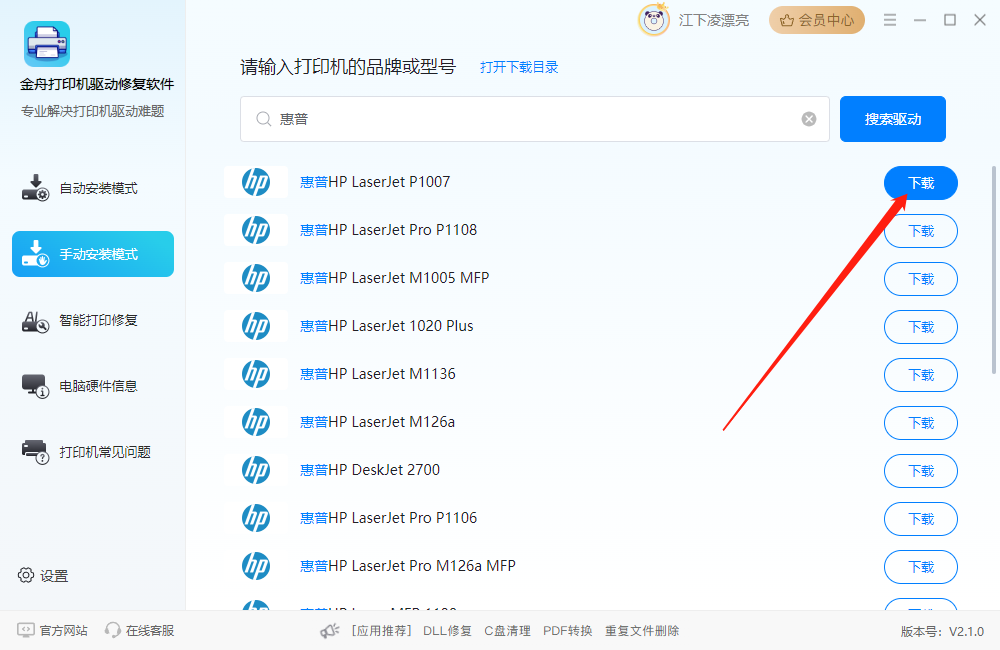Screen dimensions: 1000x650
Task: Click HP logo beside LaserJet Pro M126a MFP
Action: point(256,566)
